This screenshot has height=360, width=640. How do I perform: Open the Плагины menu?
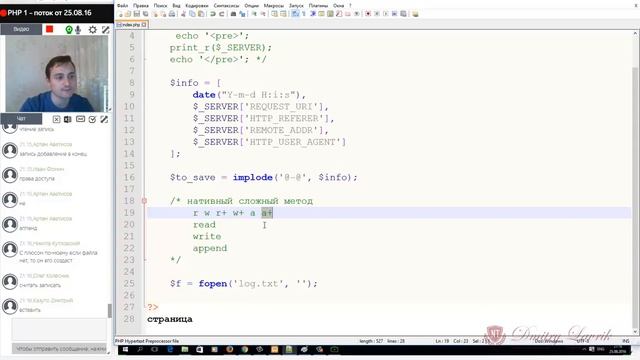[318, 6]
